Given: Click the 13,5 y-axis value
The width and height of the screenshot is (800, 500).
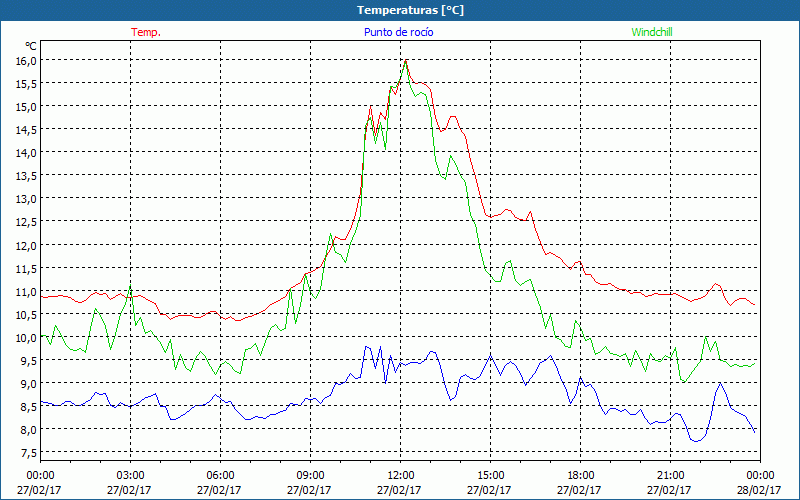Looking at the screenshot, I should pyautogui.click(x=27, y=176).
